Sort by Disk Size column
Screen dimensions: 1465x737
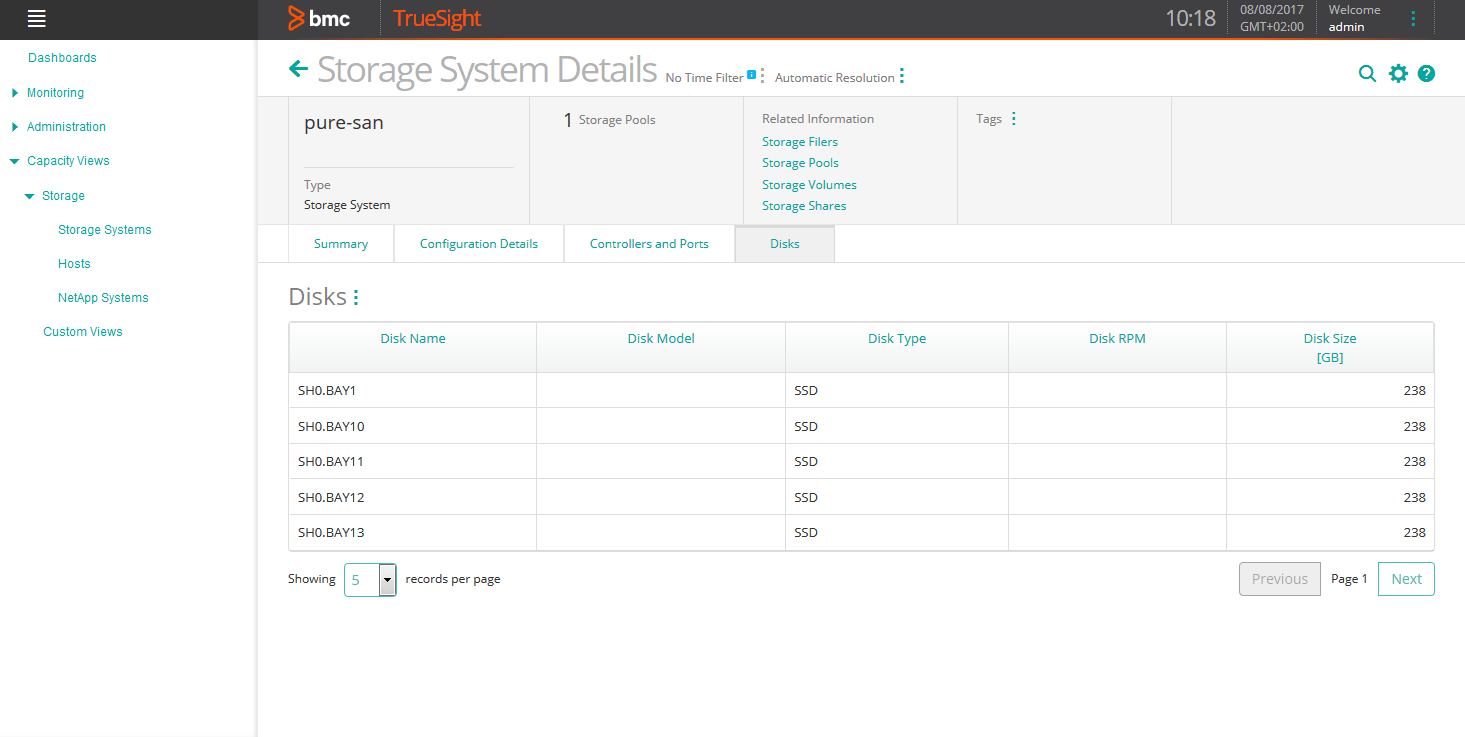[1330, 347]
